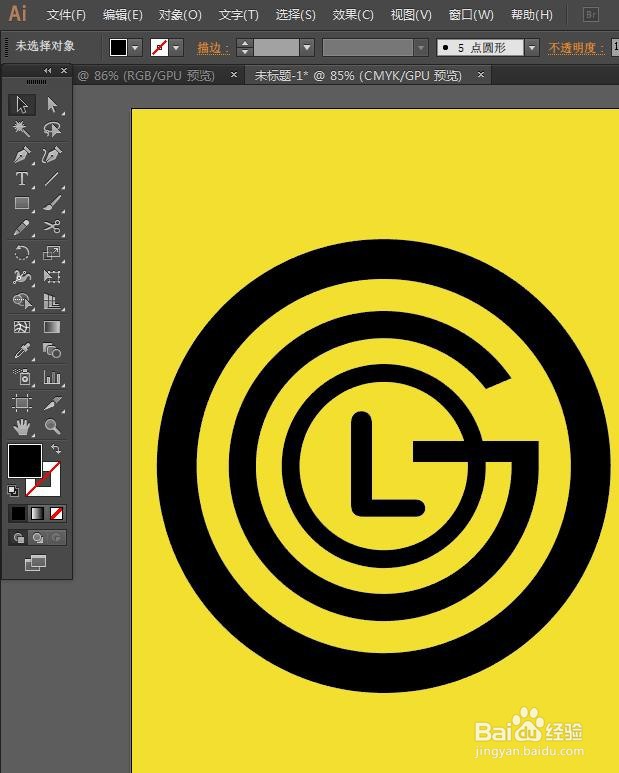Viewport: 619px width, 773px height.
Task: Open the 文件(F) menu
Action: pyautogui.click(x=66, y=15)
